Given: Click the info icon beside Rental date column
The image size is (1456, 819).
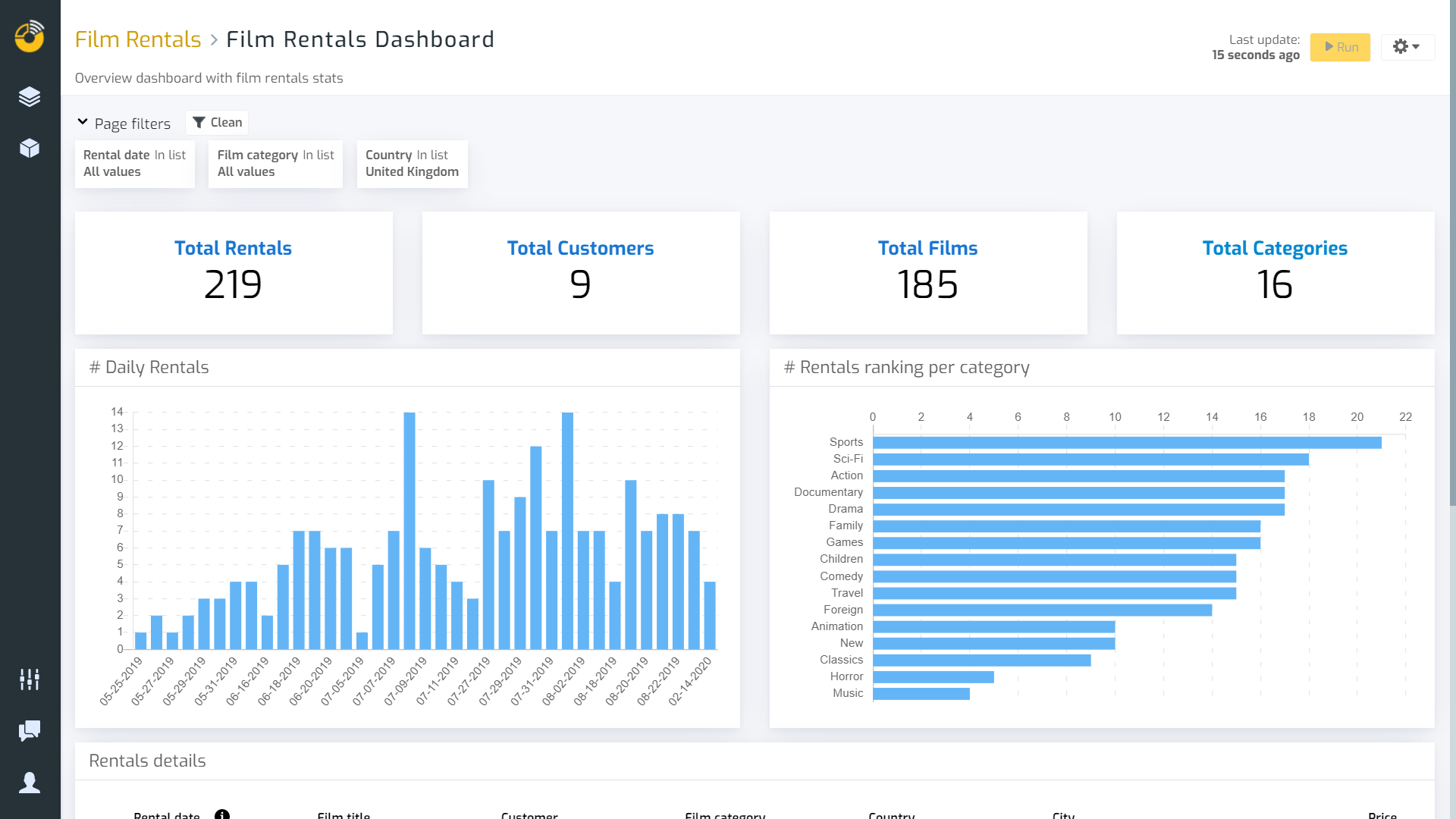Looking at the screenshot, I should 222,814.
